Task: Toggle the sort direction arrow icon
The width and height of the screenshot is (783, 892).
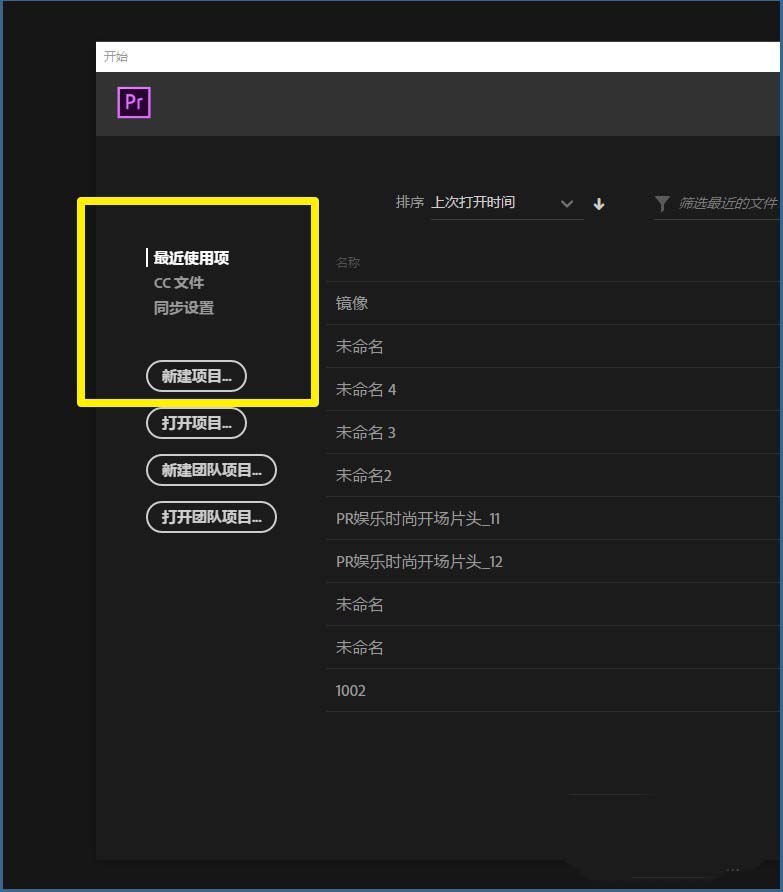Action: 599,204
